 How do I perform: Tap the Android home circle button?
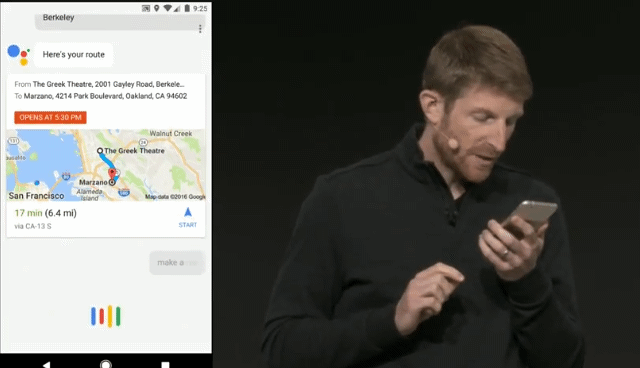coord(106,364)
